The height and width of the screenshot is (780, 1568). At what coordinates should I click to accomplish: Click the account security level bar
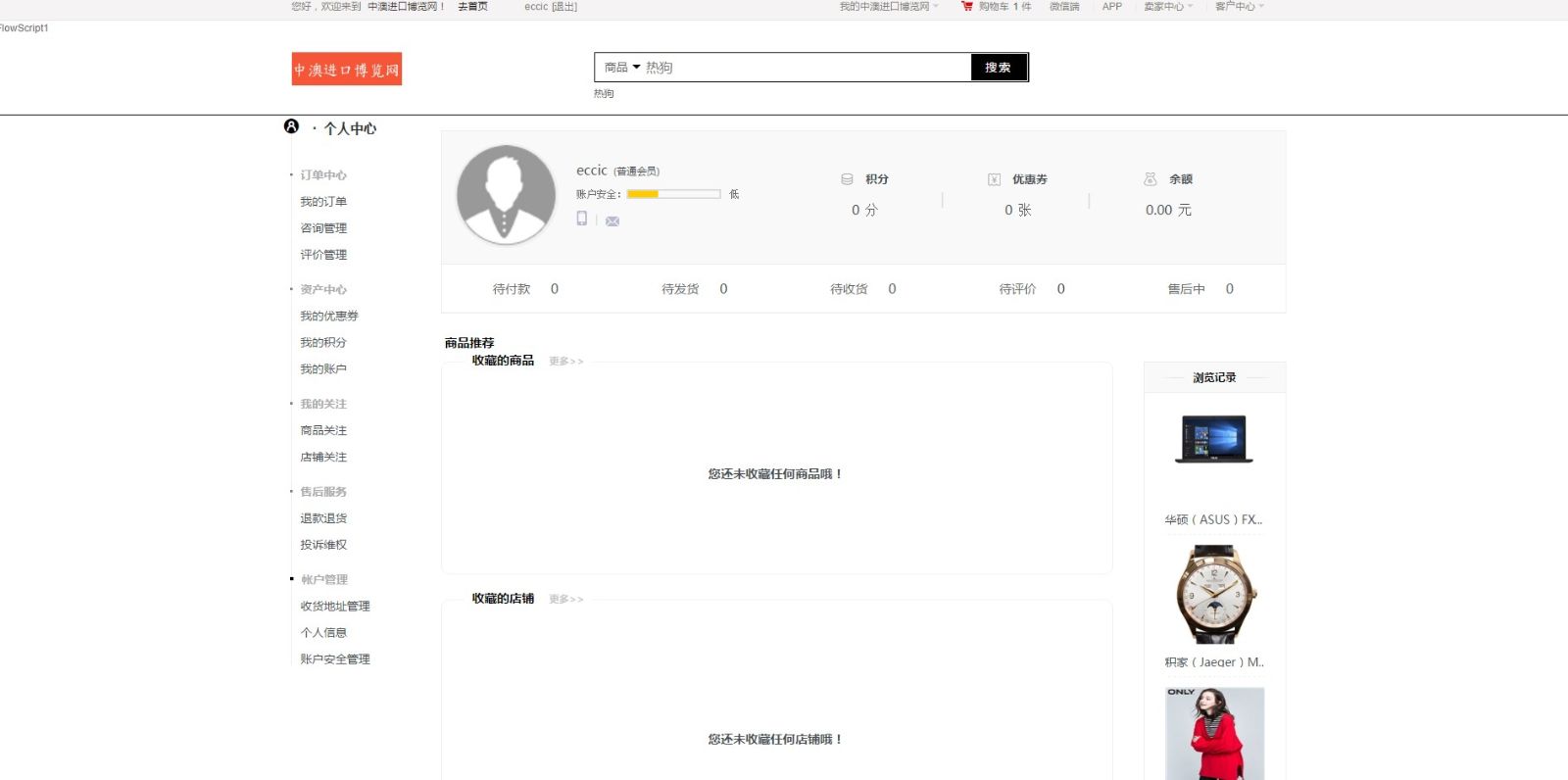click(673, 194)
